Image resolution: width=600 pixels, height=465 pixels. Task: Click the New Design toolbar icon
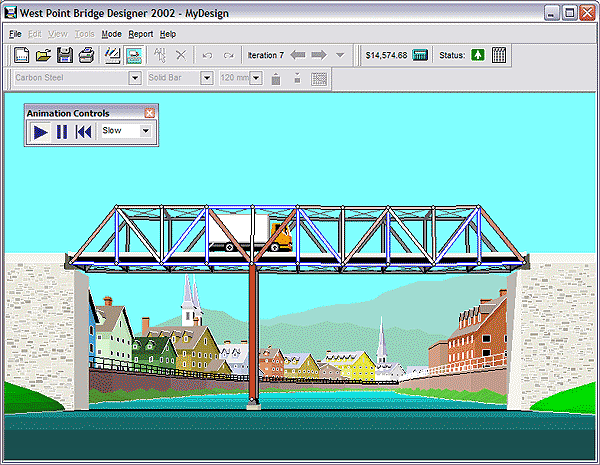[22, 55]
